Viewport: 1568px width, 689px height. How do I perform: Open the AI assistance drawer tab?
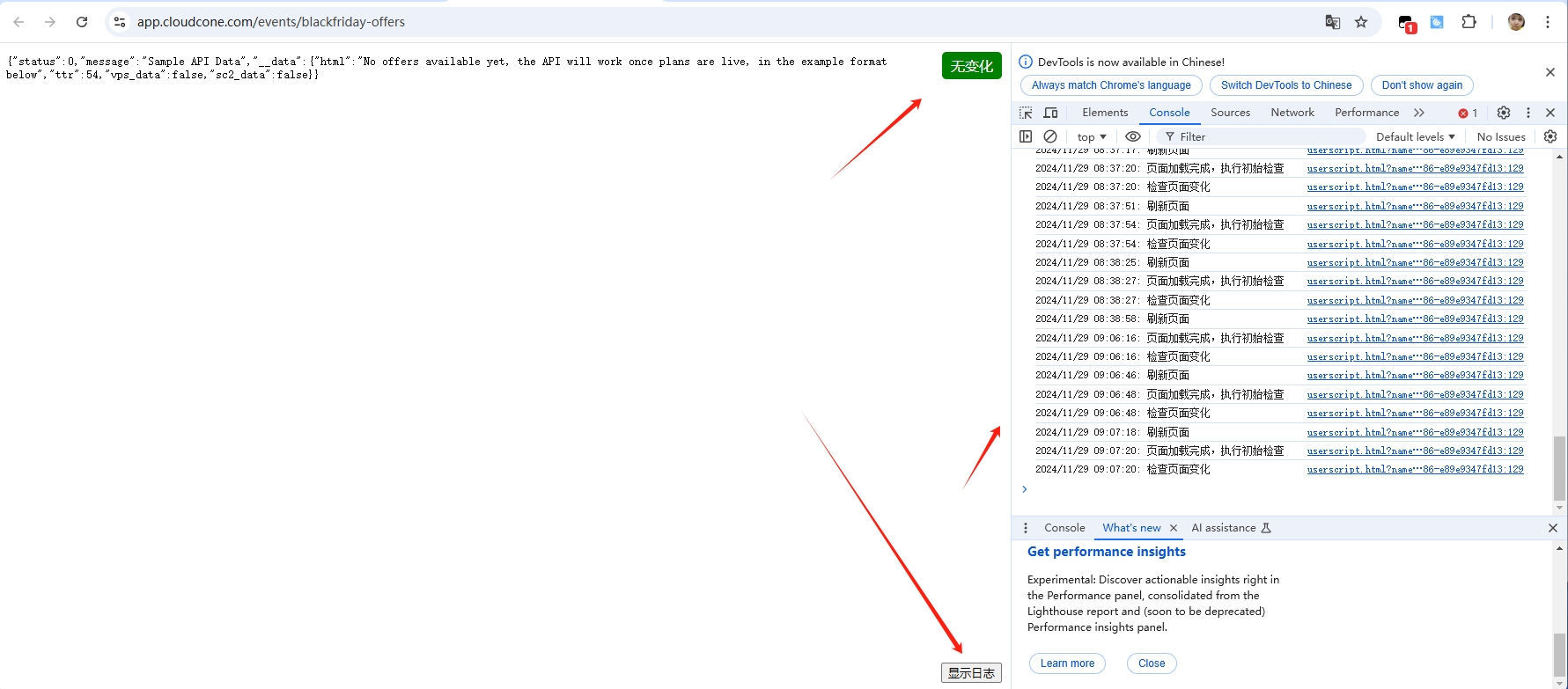pos(1231,528)
